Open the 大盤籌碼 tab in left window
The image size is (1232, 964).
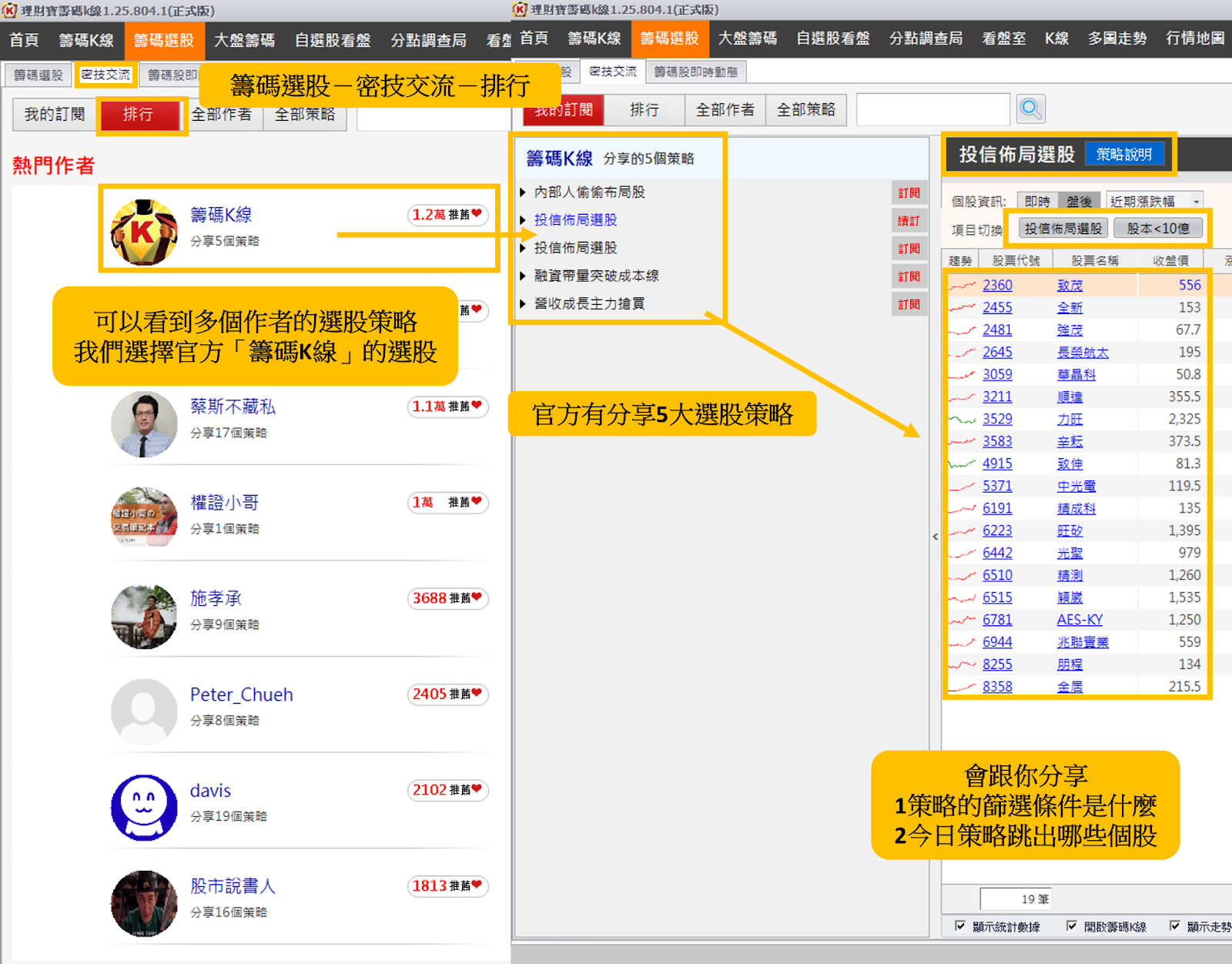244,40
